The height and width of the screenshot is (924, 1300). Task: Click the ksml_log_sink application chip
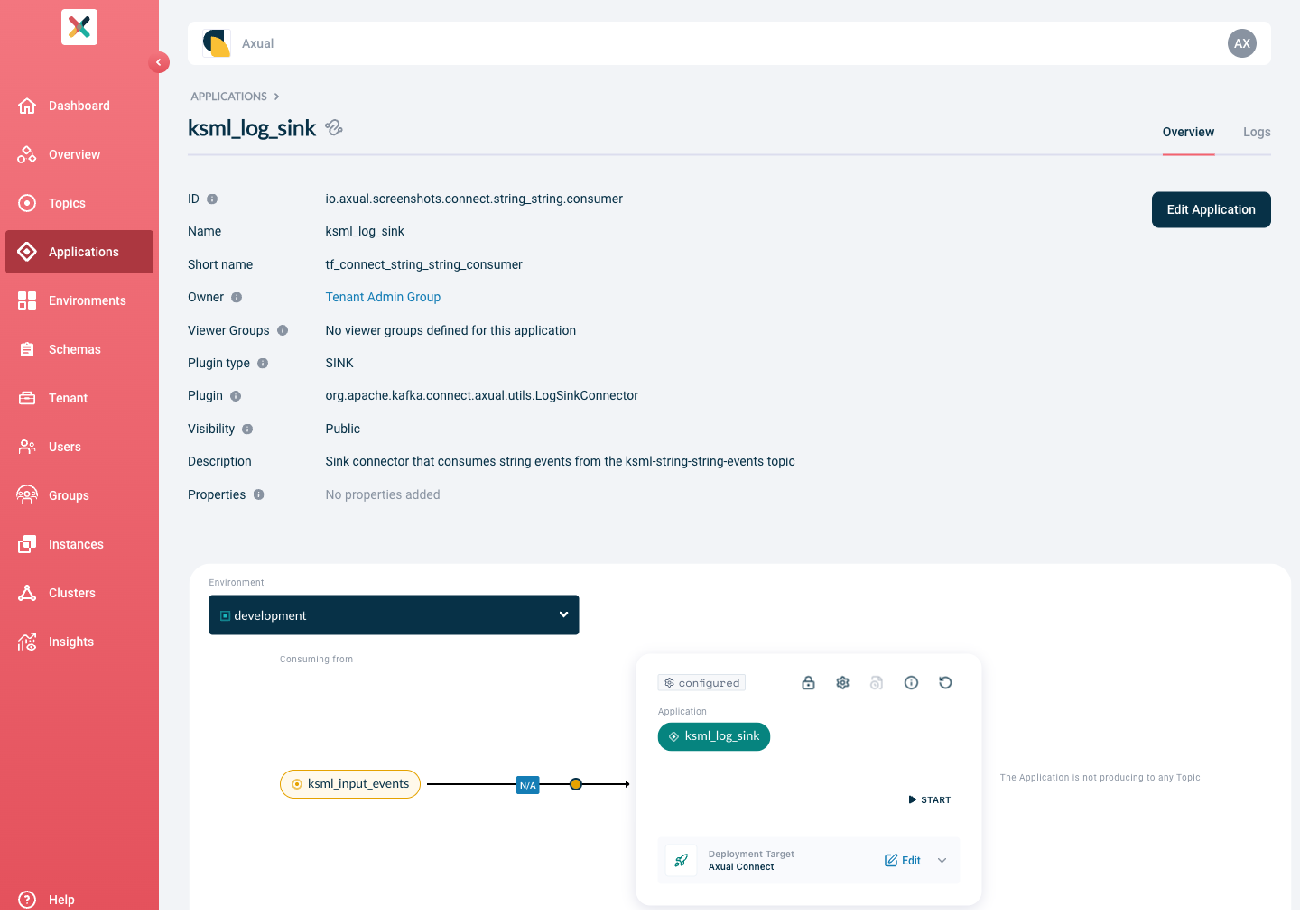[714, 736]
